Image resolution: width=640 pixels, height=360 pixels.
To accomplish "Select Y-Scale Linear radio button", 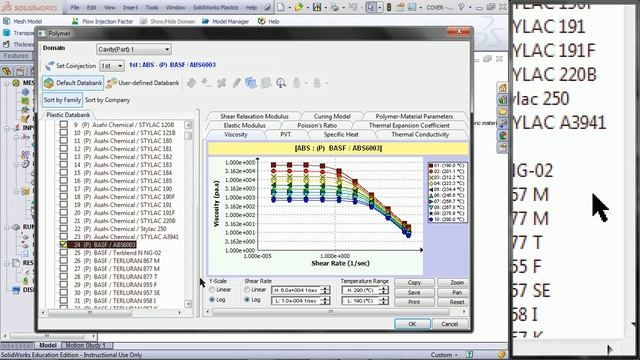I will point(212,289).
